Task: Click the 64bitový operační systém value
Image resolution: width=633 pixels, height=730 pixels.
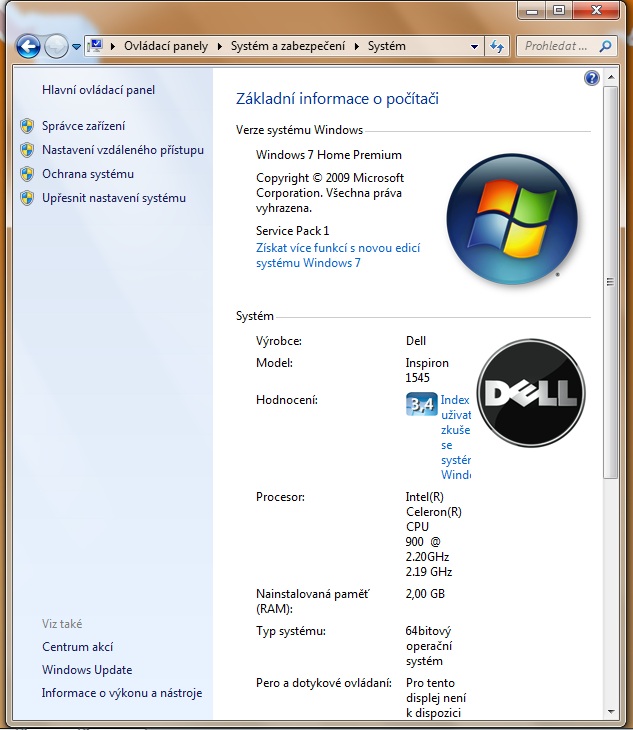Action: (429, 646)
